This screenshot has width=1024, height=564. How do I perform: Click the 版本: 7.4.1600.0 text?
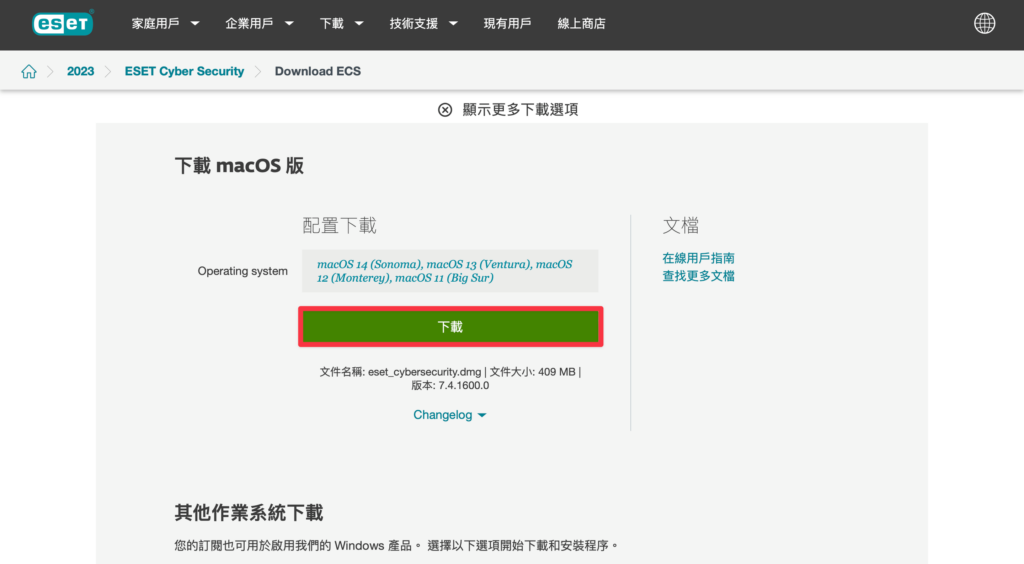[x=450, y=386]
